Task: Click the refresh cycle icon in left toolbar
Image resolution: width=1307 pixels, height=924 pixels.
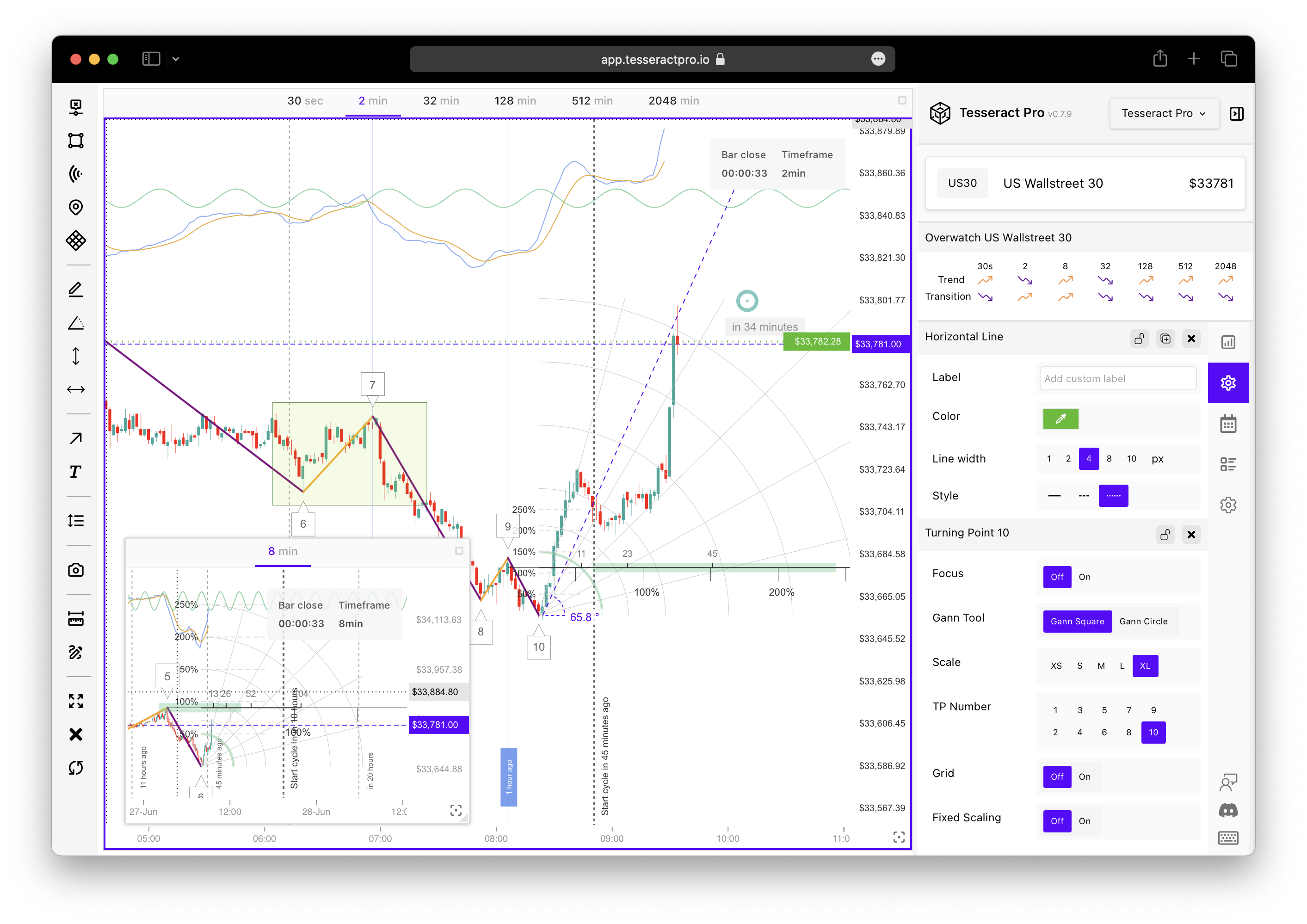Action: (76, 768)
